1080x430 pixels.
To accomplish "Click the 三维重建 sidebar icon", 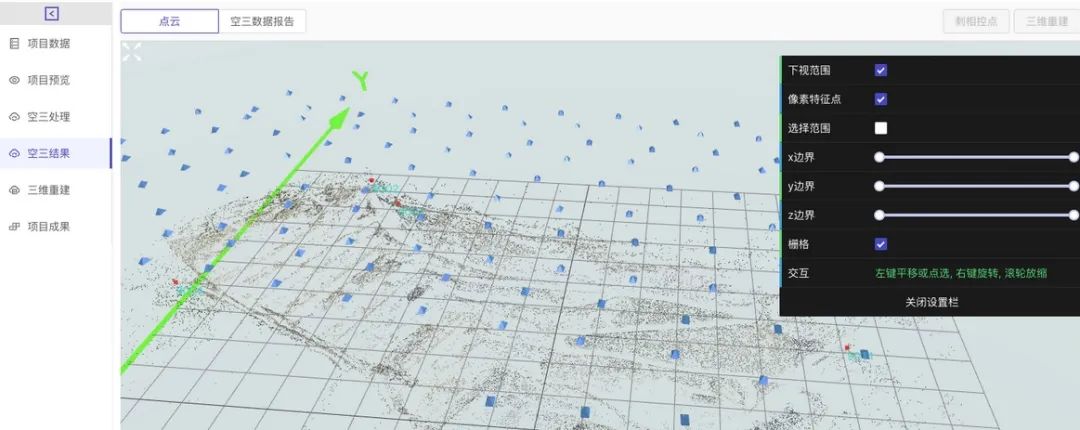I will [x=14, y=190].
